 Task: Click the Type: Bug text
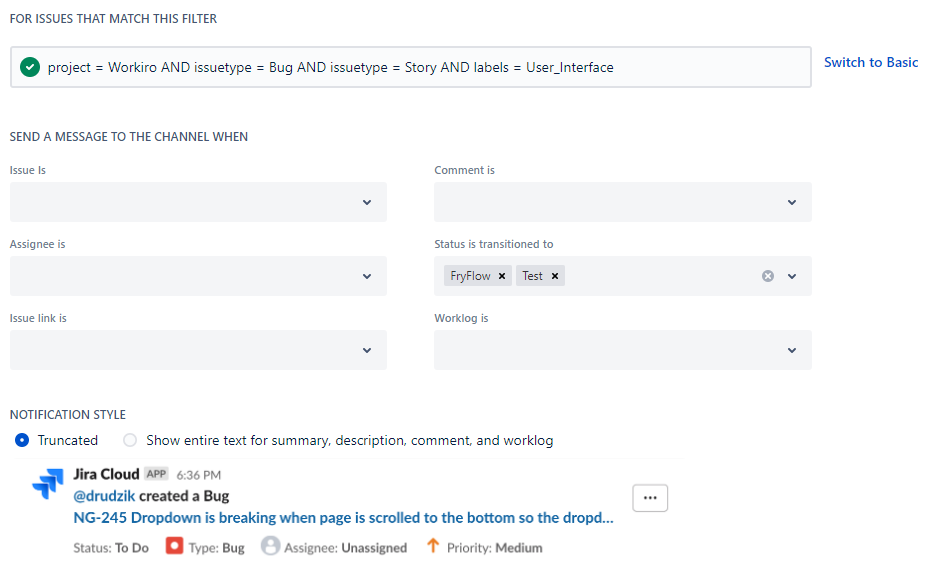(217, 548)
